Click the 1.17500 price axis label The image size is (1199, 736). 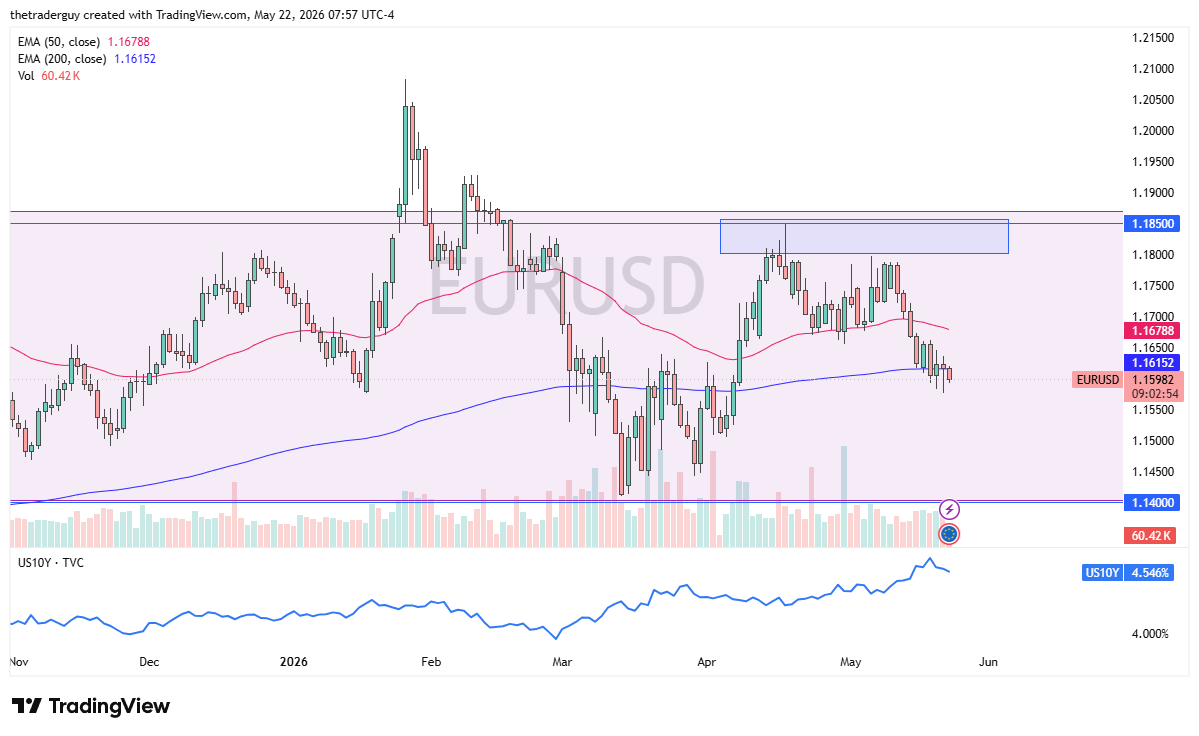[1152, 286]
